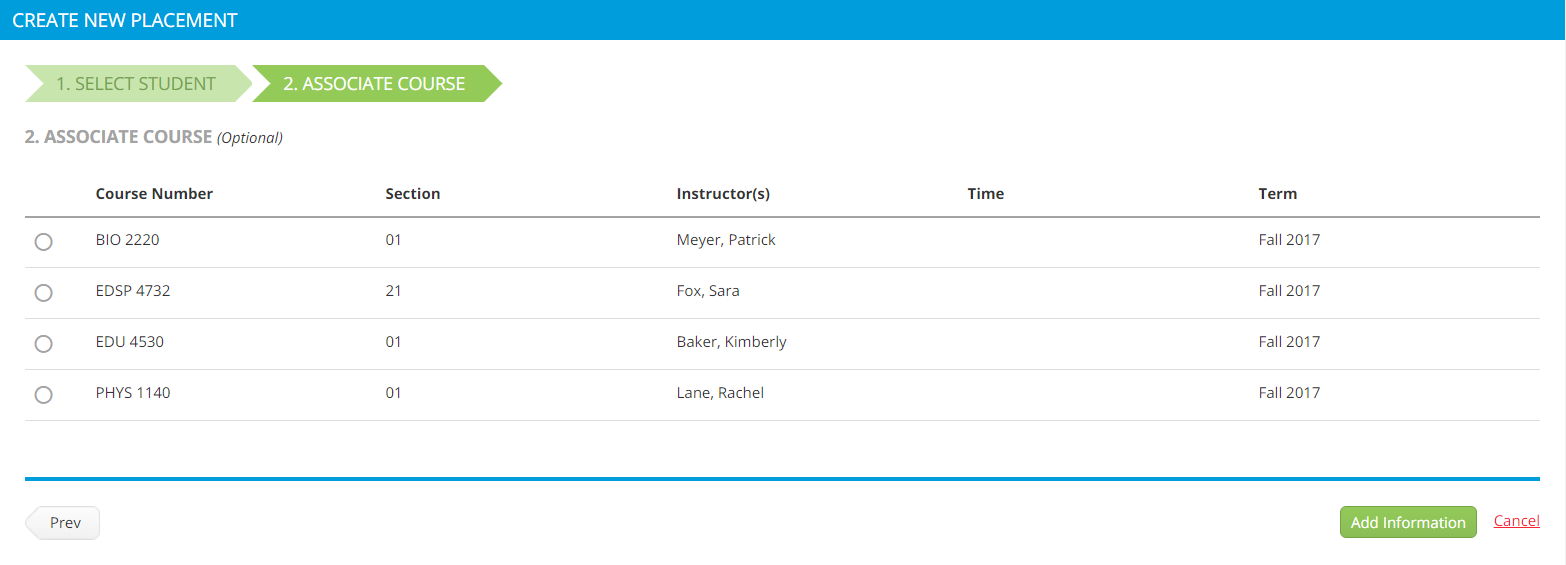Click instructor Baker, Kimberly cell
Image resolution: width=1566 pixels, height=565 pixels.
click(x=732, y=342)
